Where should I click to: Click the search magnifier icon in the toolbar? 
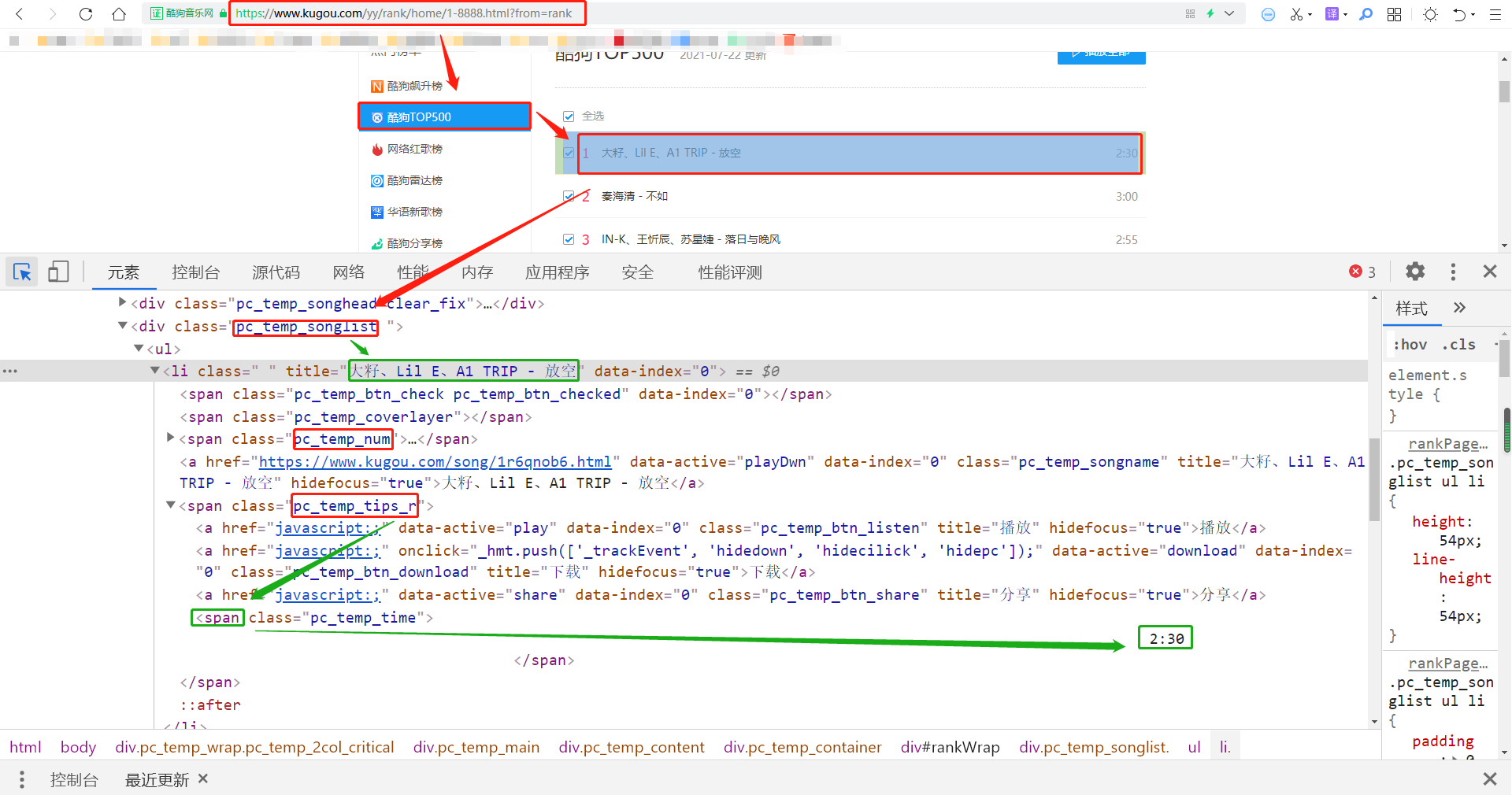[1367, 13]
